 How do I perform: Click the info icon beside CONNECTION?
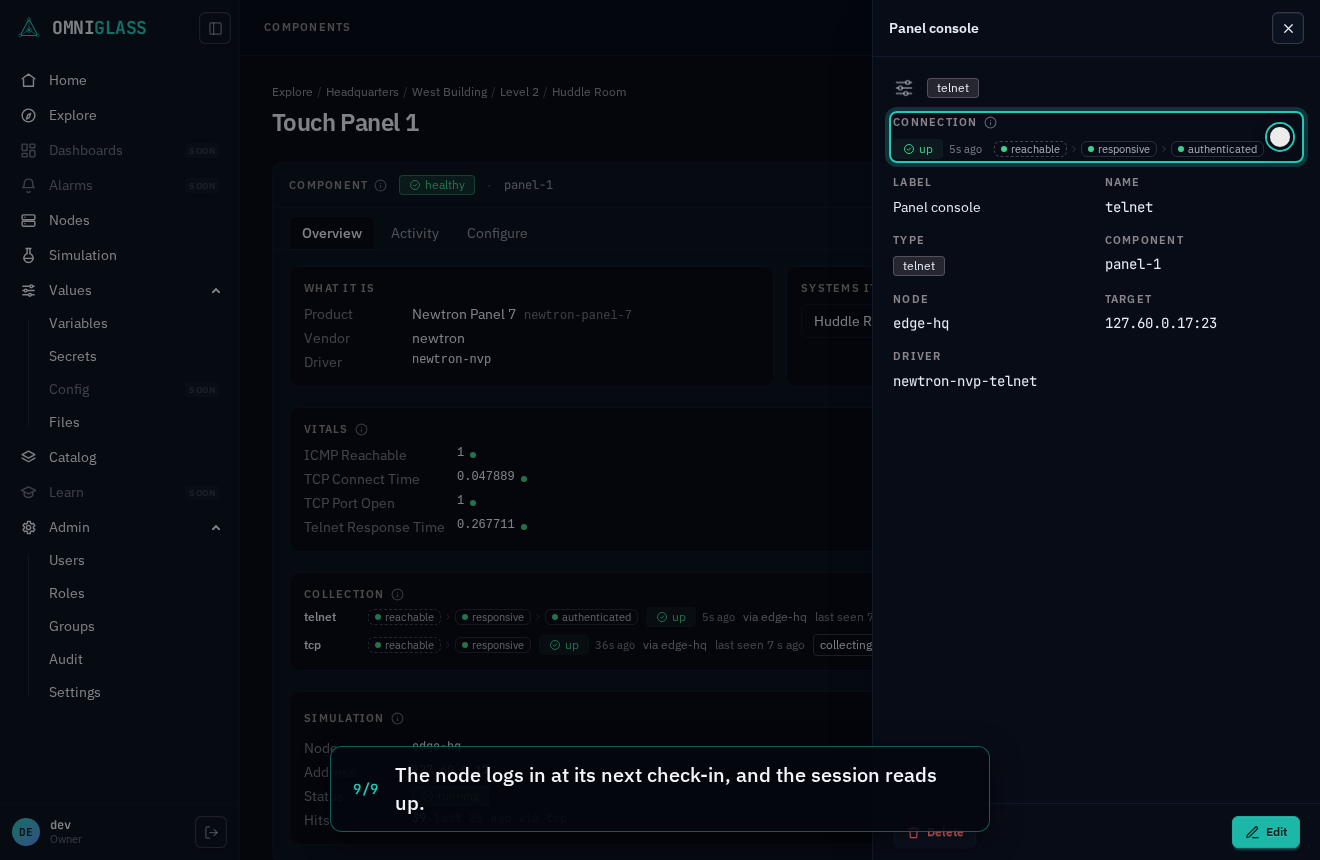click(990, 123)
